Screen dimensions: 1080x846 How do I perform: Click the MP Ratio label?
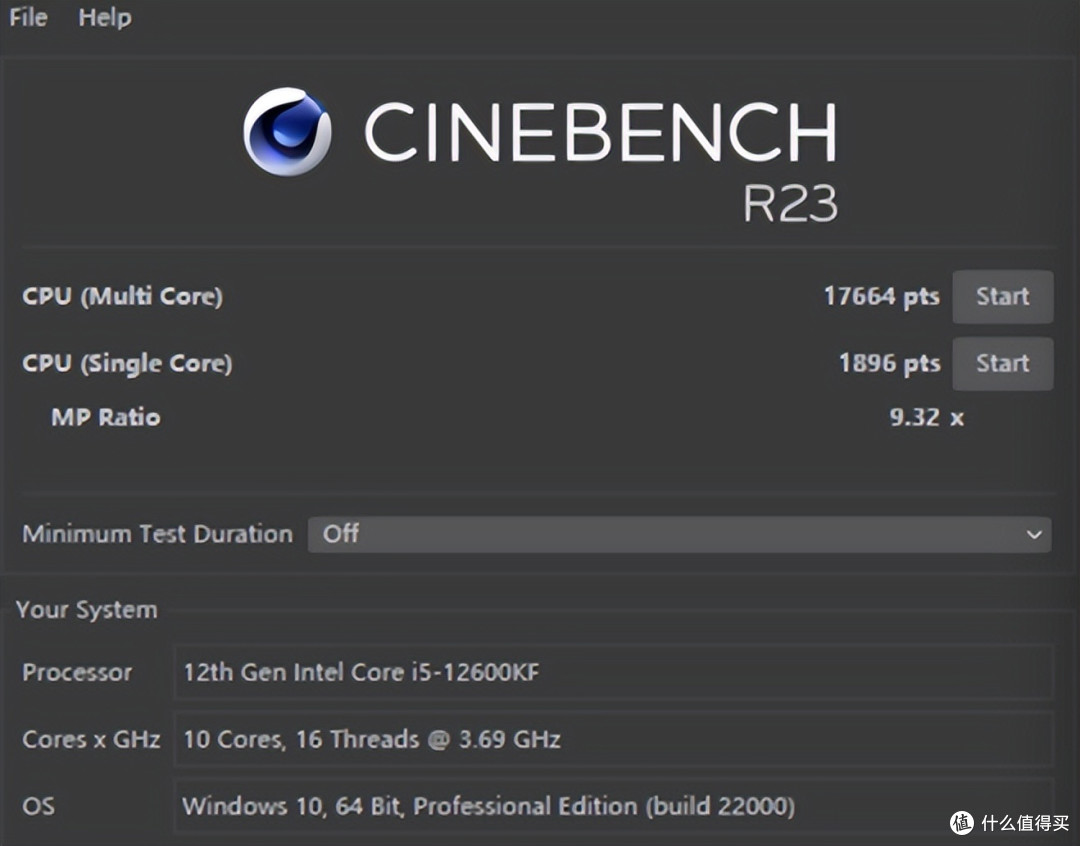tap(106, 417)
